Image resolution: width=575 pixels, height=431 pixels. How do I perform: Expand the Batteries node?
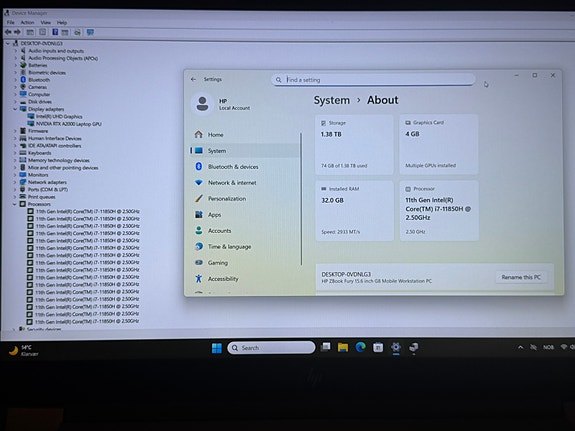pos(15,65)
